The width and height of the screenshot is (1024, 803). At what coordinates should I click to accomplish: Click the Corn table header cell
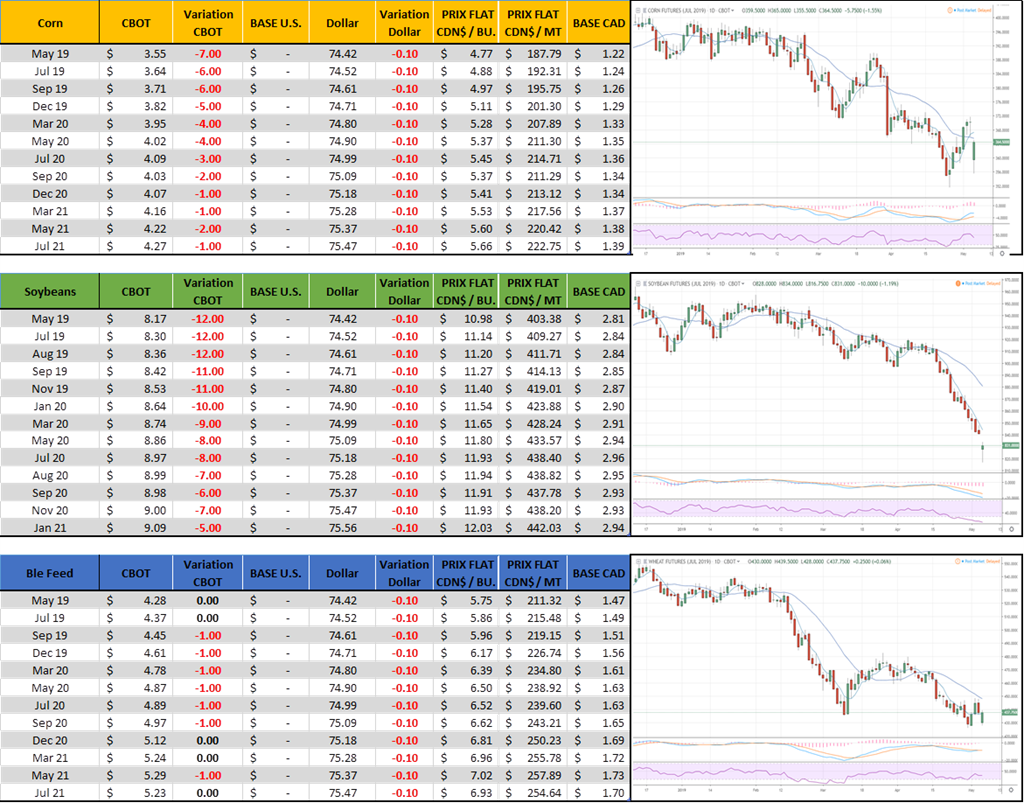[x=50, y=22]
